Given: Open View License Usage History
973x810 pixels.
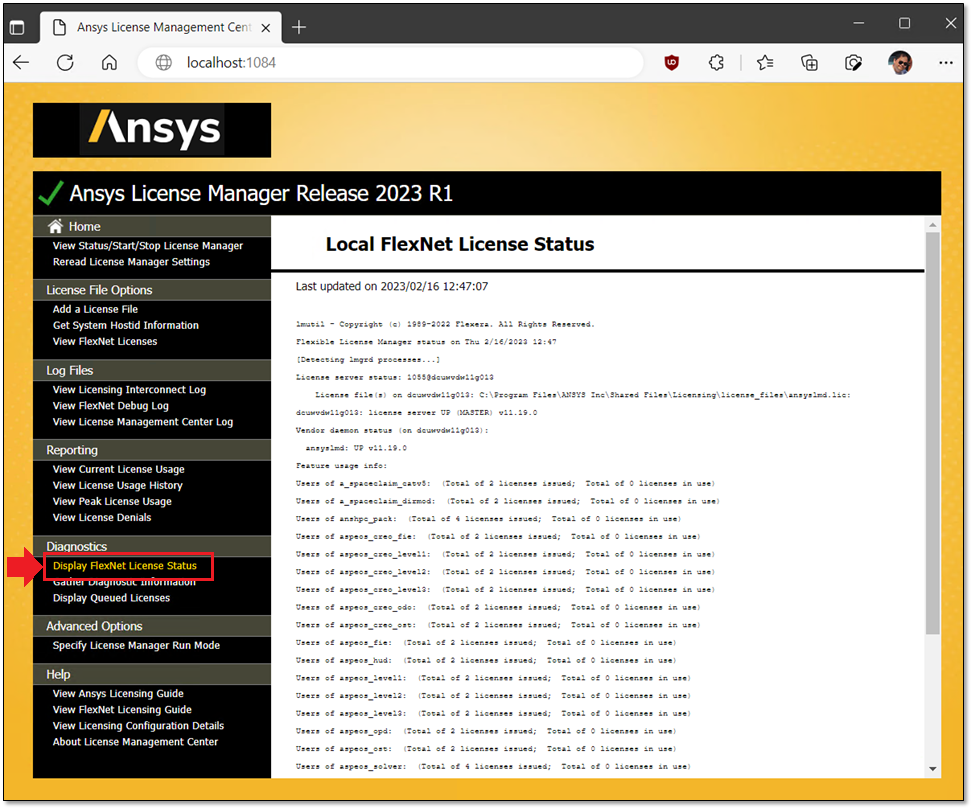Looking at the screenshot, I should click(117, 485).
